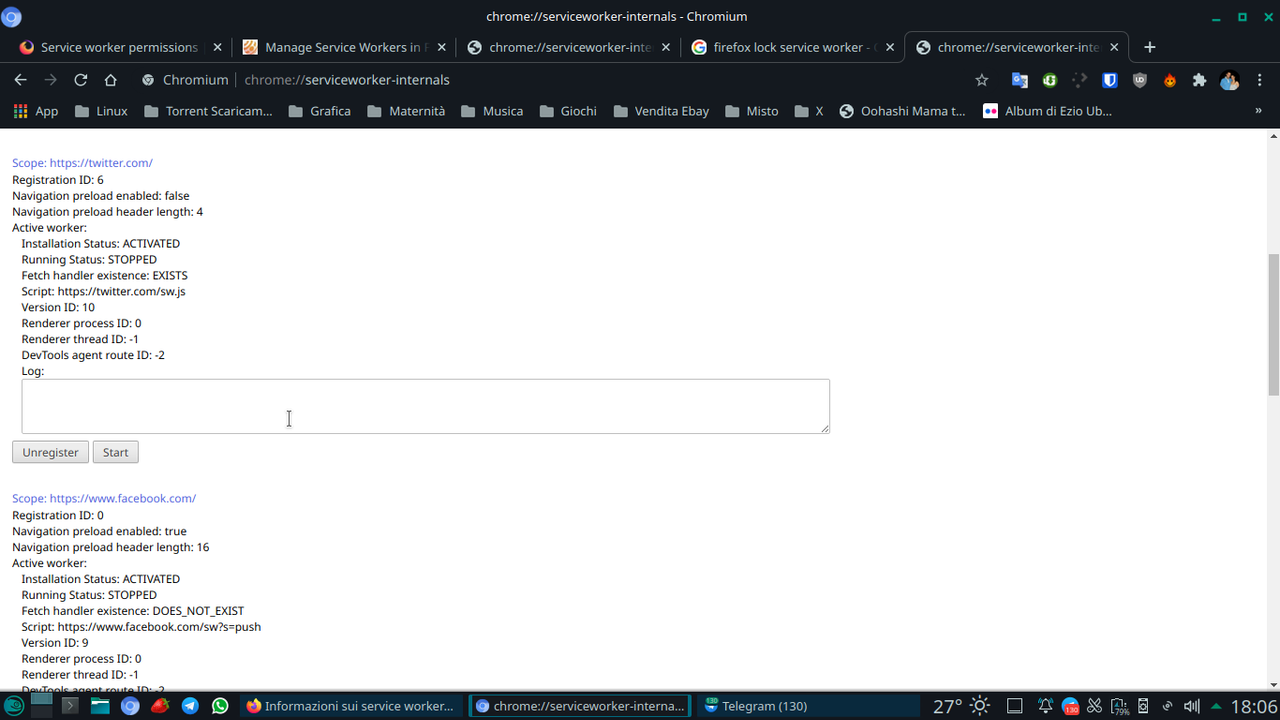Click the twitter.com sw.js script text
The height and width of the screenshot is (720, 1280).
(x=103, y=291)
